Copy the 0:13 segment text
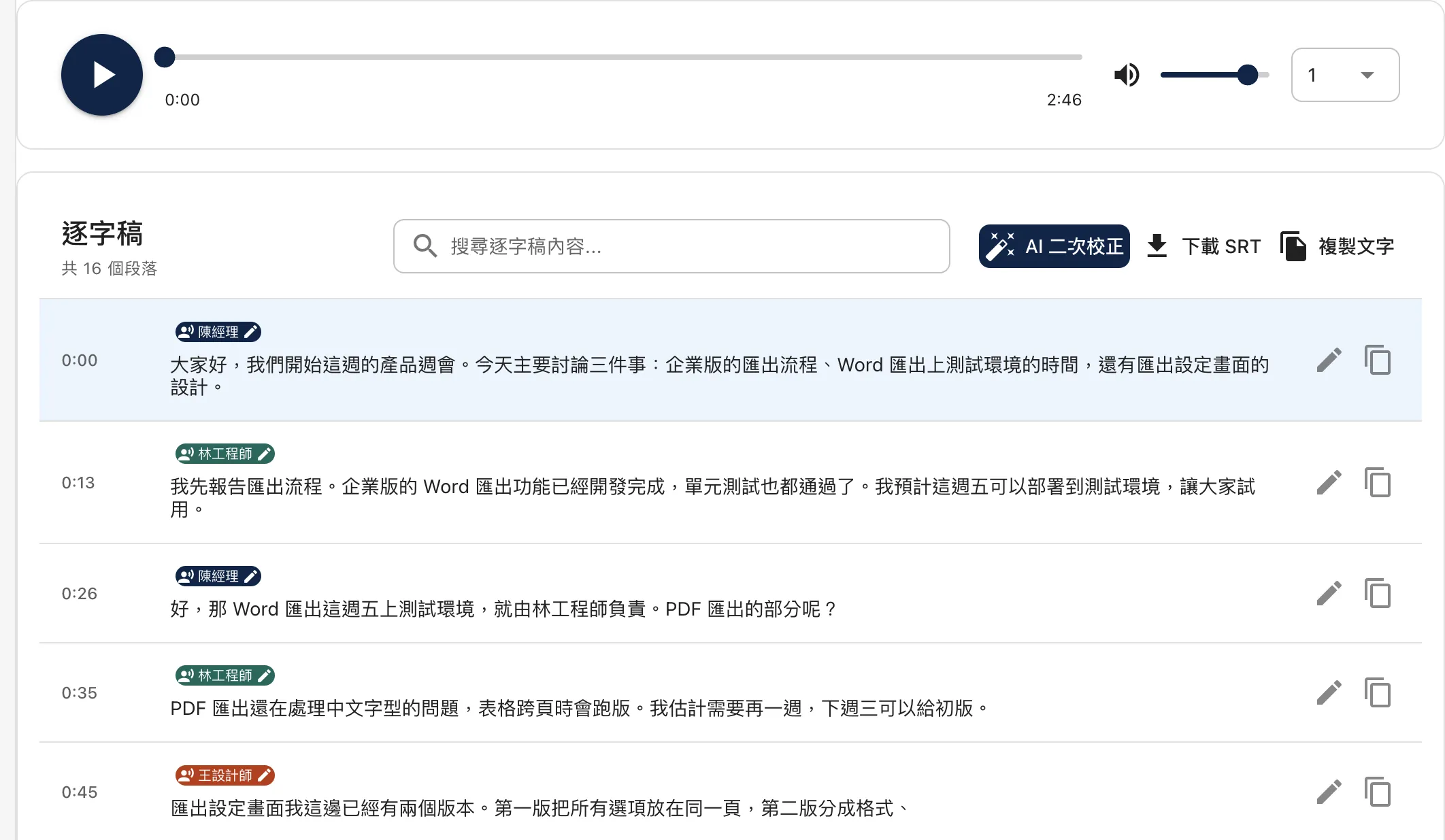1445x840 pixels. (x=1378, y=483)
